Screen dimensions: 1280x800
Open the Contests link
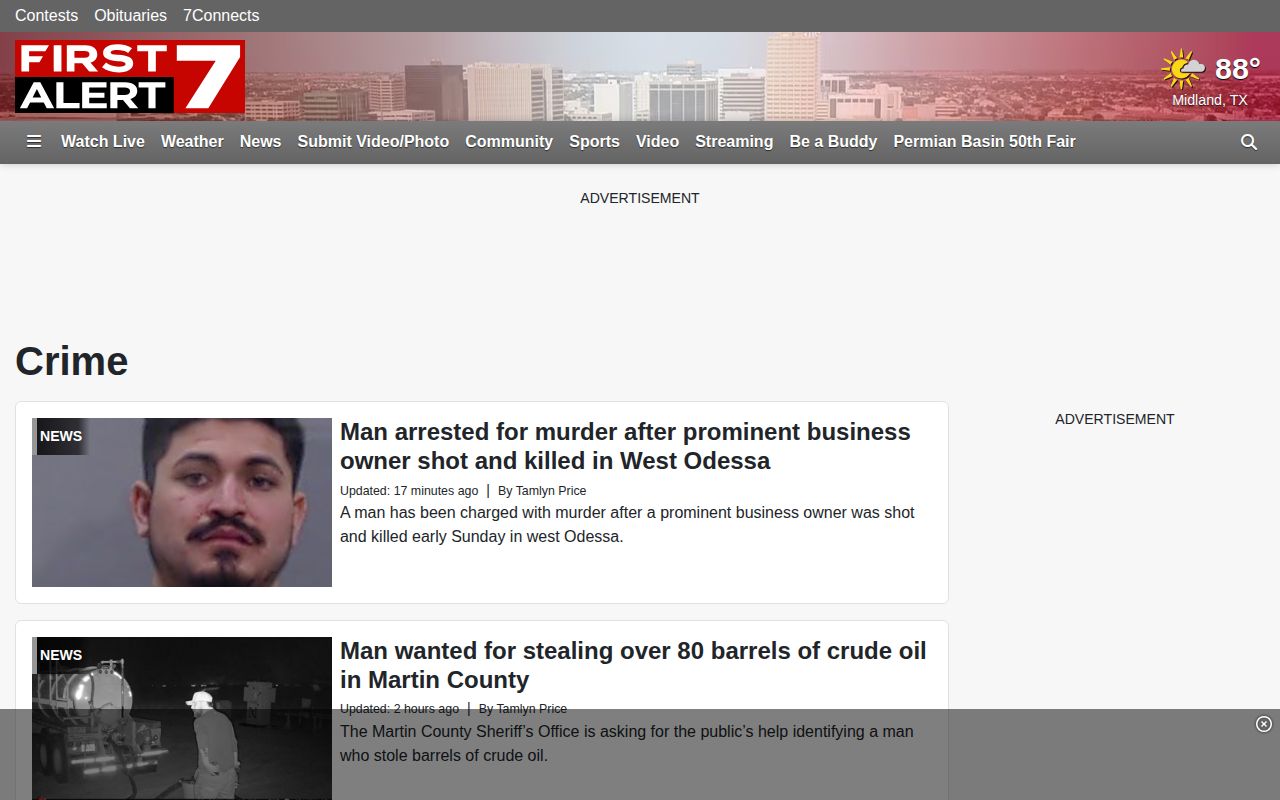coord(46,16)
